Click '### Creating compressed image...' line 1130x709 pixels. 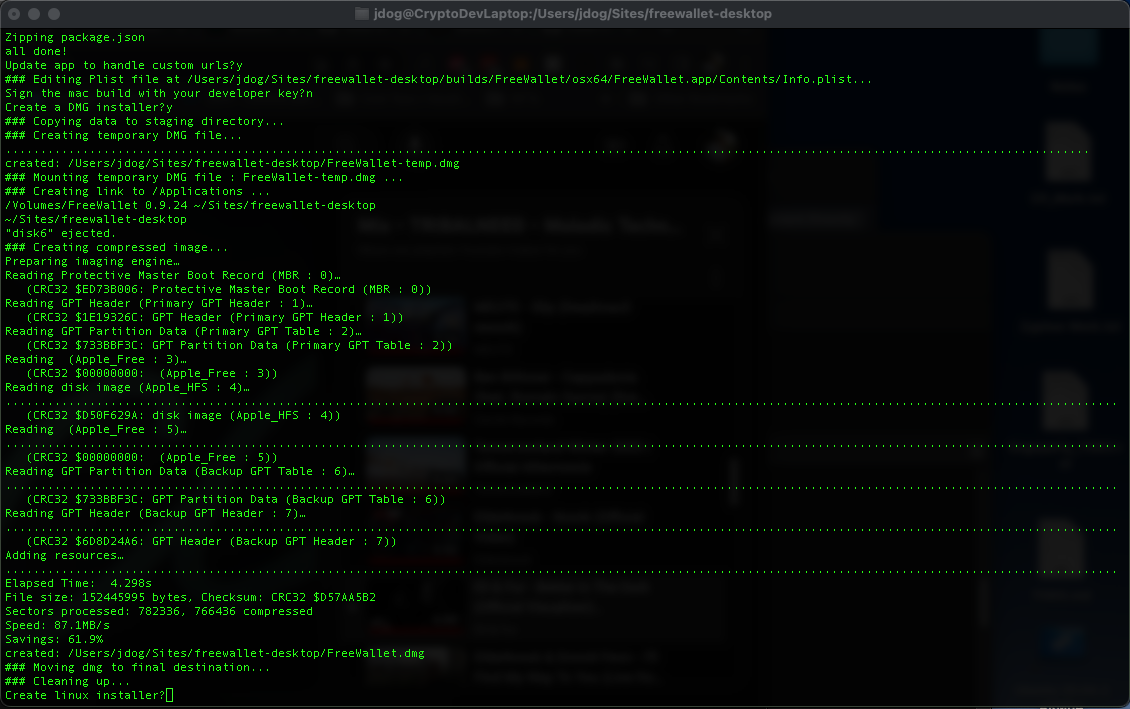pos(117,247)
